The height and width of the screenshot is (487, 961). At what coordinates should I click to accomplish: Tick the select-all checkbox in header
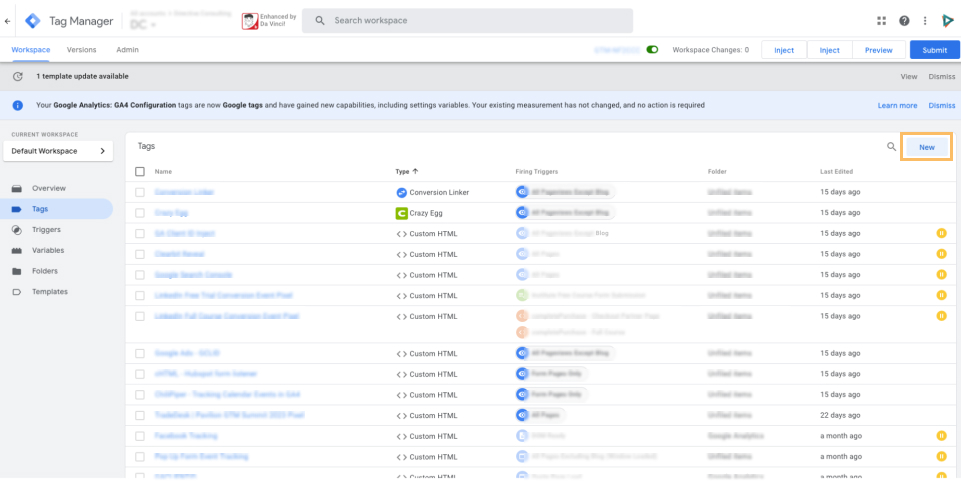[x=140, y=172]
